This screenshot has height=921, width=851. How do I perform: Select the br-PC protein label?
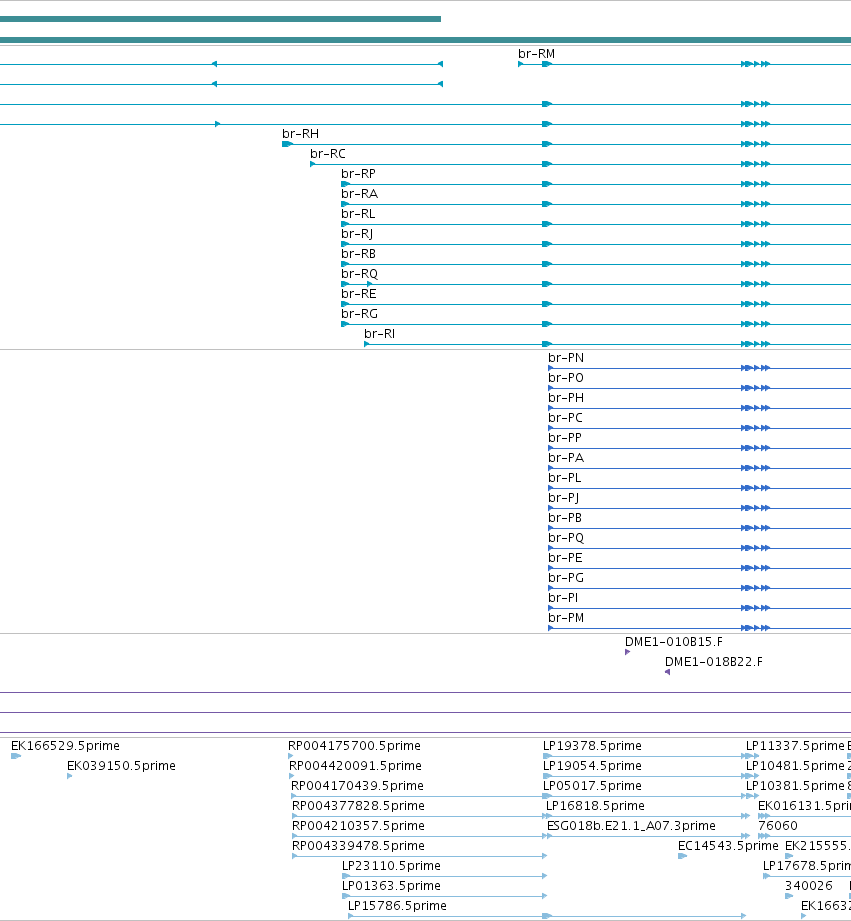point(566,418)
